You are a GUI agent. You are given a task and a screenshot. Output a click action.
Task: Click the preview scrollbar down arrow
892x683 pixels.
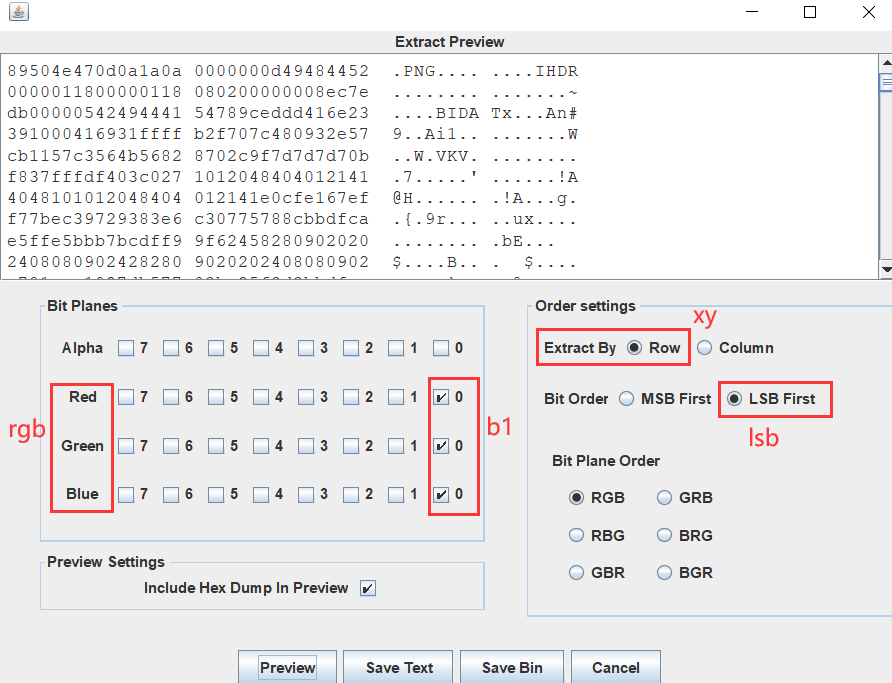[x=886, y=269]
